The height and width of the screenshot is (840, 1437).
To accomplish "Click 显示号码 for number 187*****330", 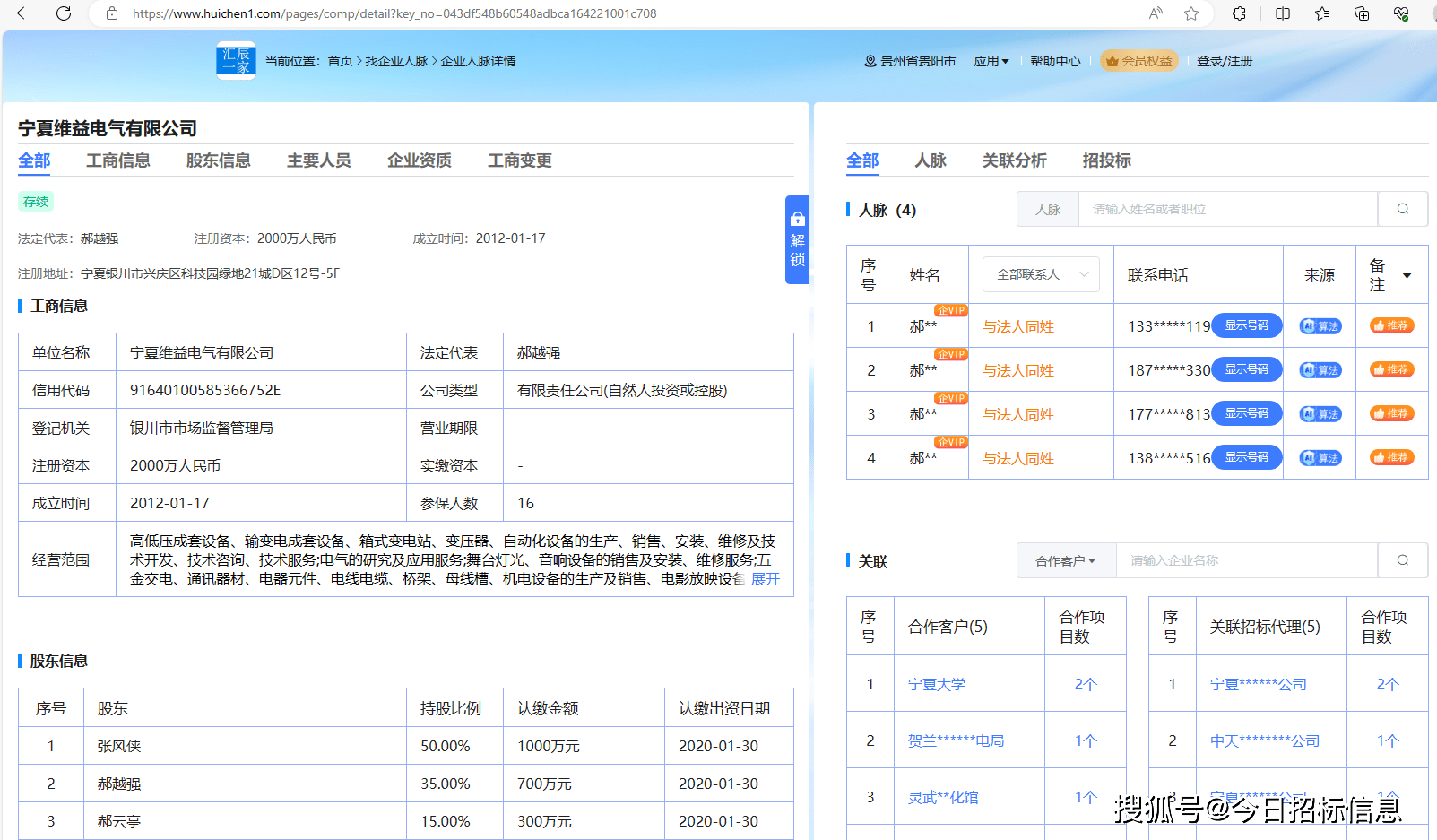I will (1247, 369).
